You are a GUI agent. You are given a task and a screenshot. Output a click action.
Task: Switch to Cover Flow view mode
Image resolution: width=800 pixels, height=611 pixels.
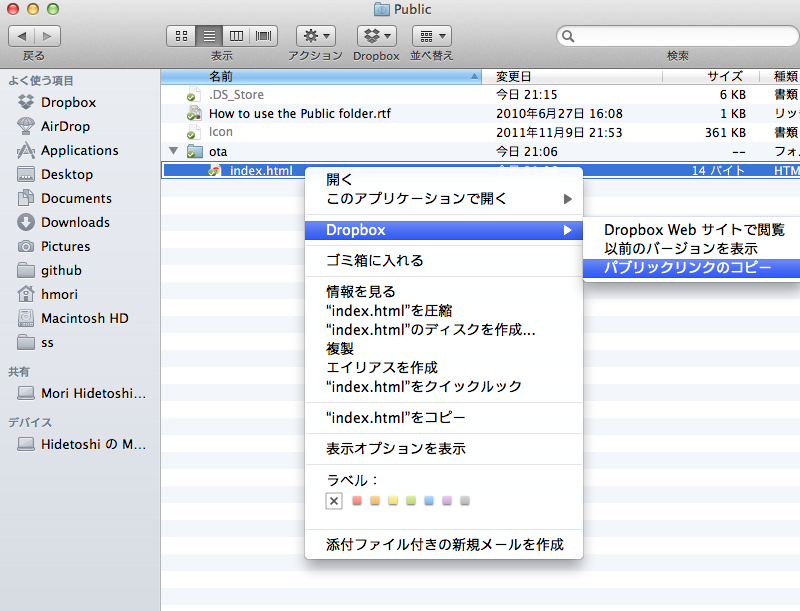[262, 36]
